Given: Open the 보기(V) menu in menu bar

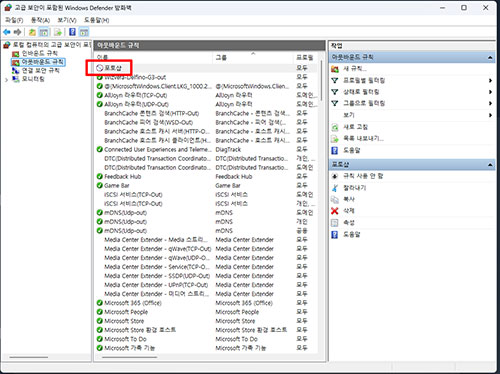Looking at the screenshot, I should coord(67,20).
